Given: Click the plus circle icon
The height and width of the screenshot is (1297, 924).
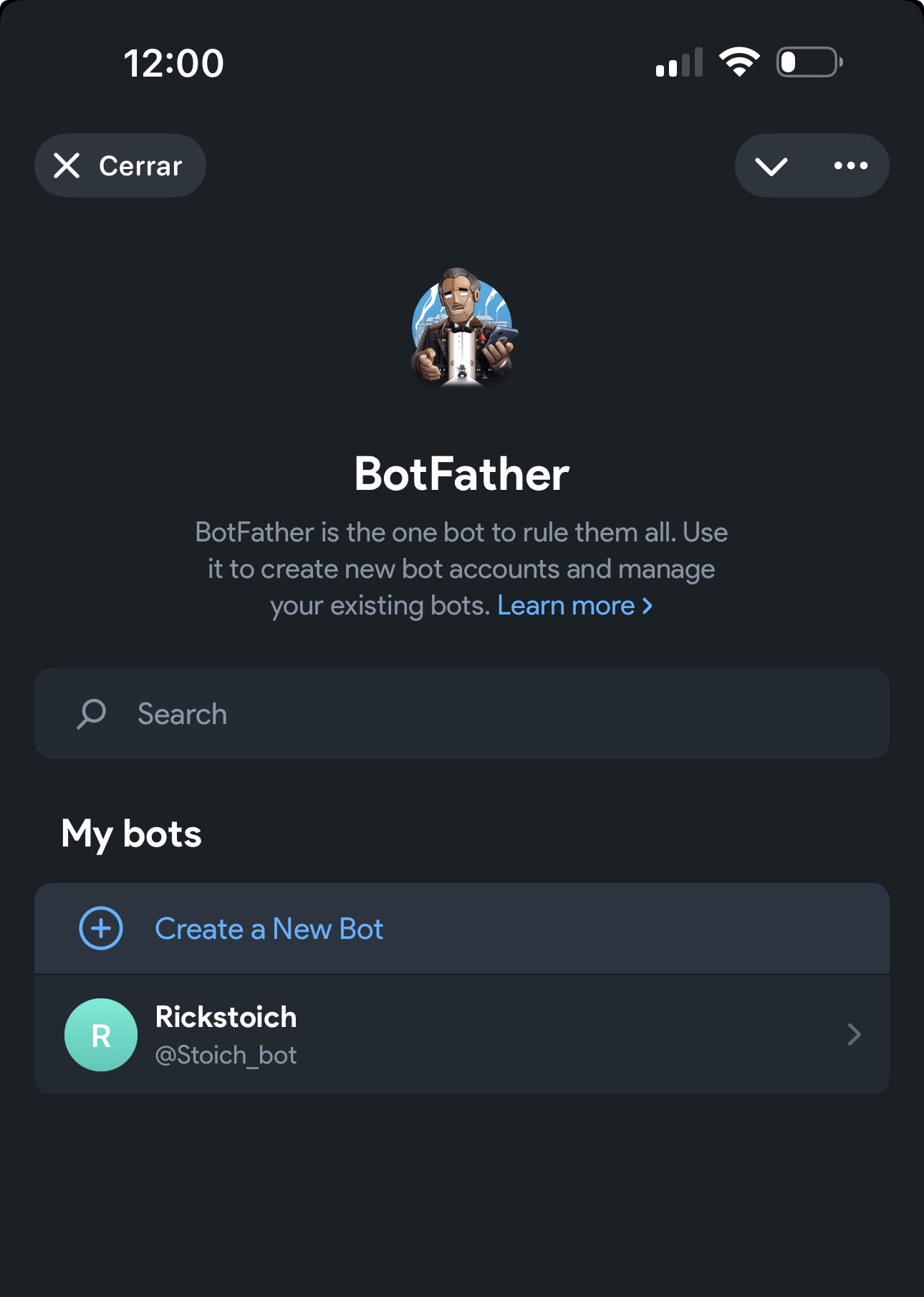Looking at the screenshot, I should (101, 928).
